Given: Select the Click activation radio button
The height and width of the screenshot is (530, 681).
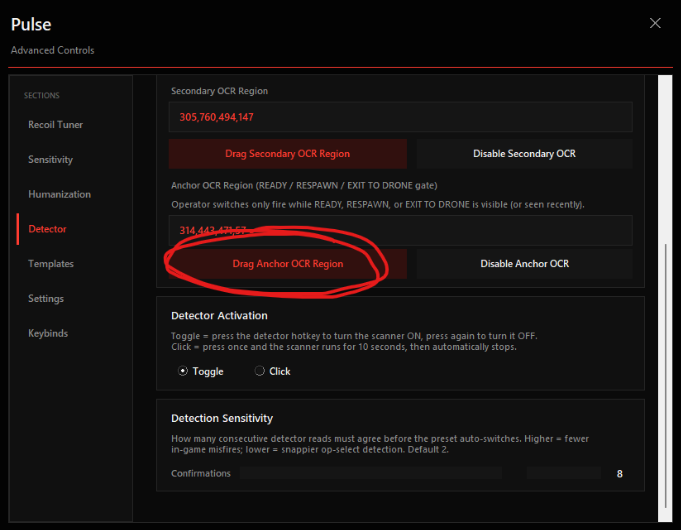Looking at the screenshot, I should (x=259, y=371).
